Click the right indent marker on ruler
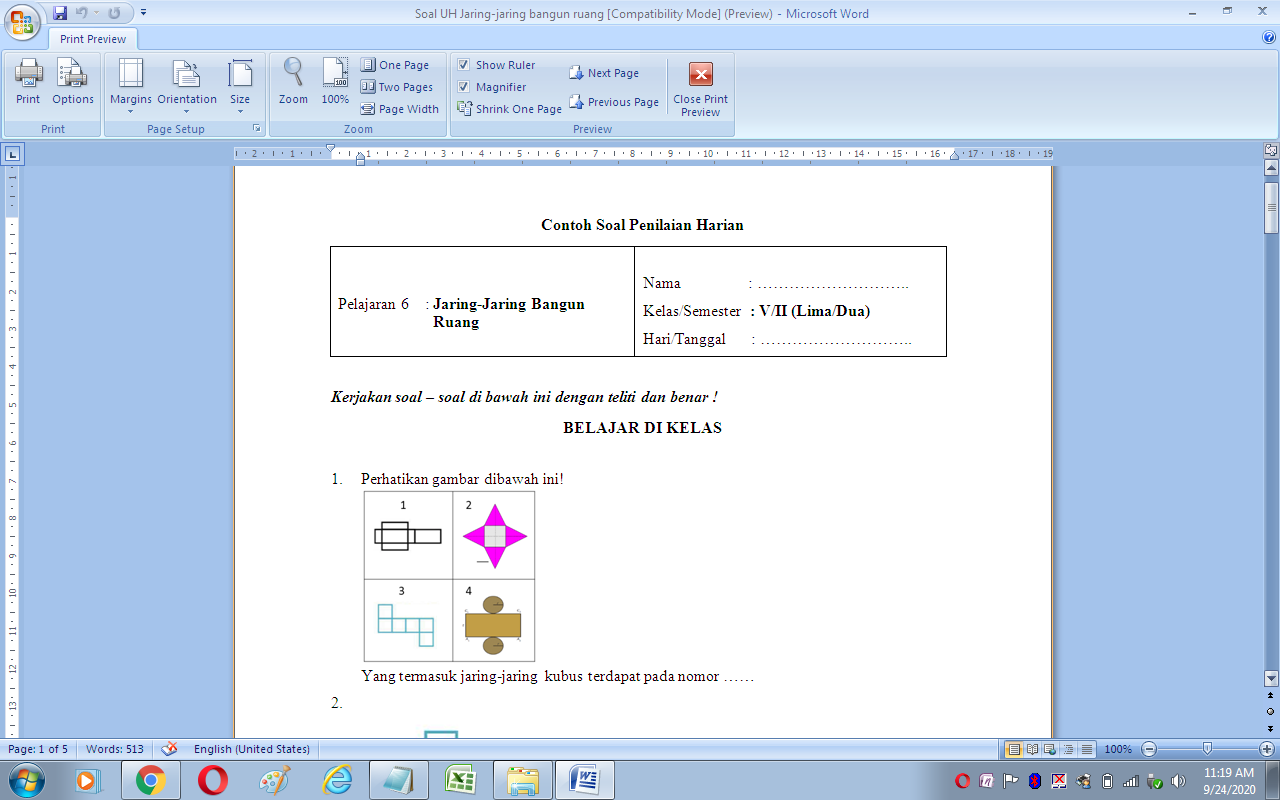The image size is (1280, 800). click(954, 156)
